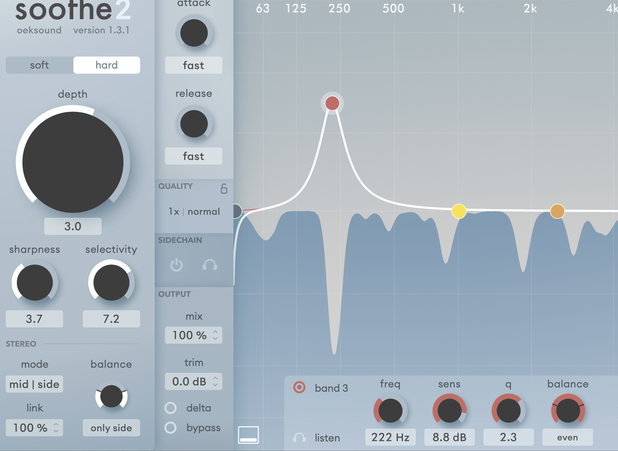Select the yellow band node
The height and width of the screenshot is (451, 618).
pos(459,211)
